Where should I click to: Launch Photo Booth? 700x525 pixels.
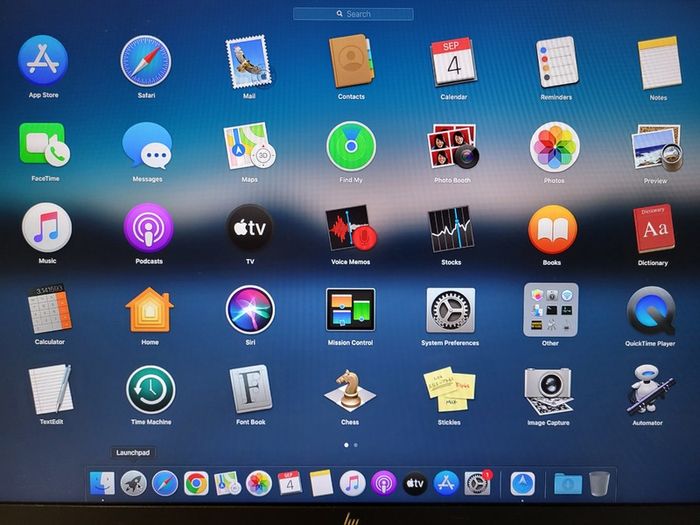453,147
